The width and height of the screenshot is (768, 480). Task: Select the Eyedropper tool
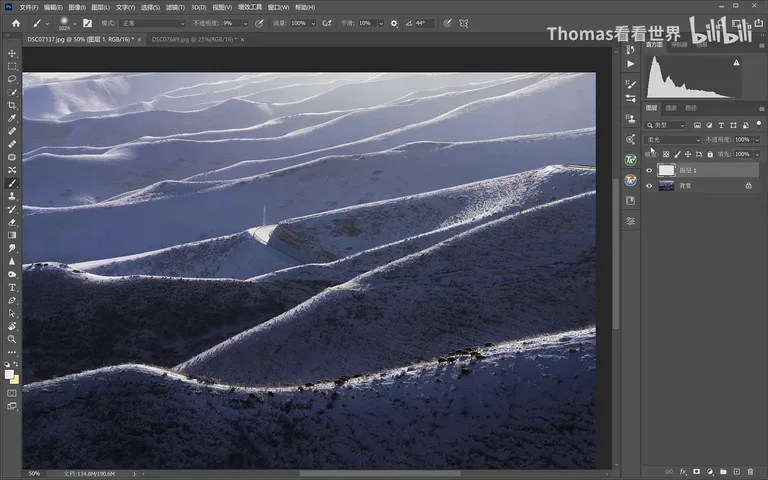tap(12, 118)
